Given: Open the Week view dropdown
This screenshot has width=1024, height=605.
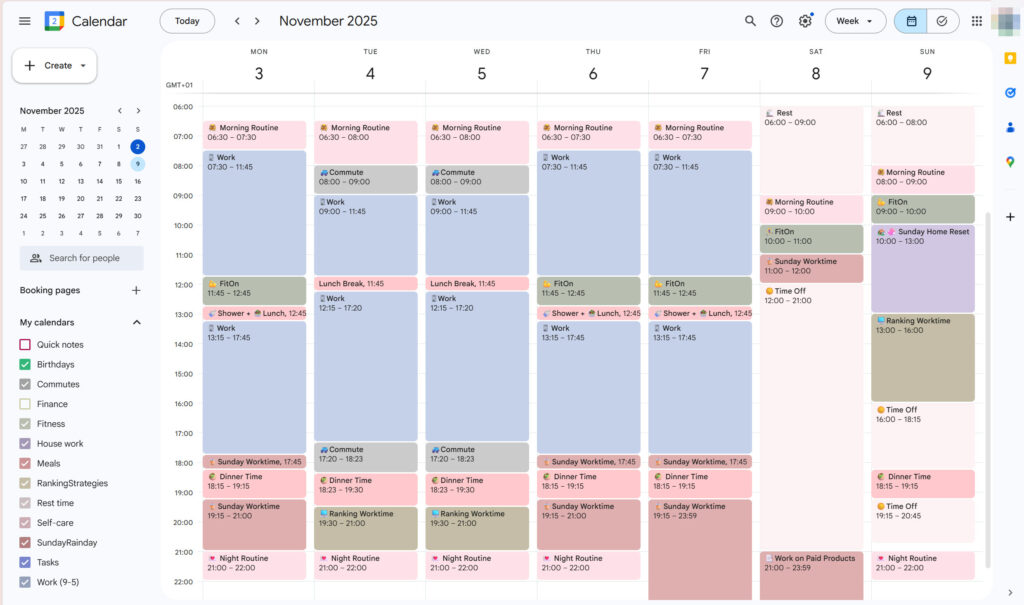Looking at the screenshot, I should coord(855,21).
